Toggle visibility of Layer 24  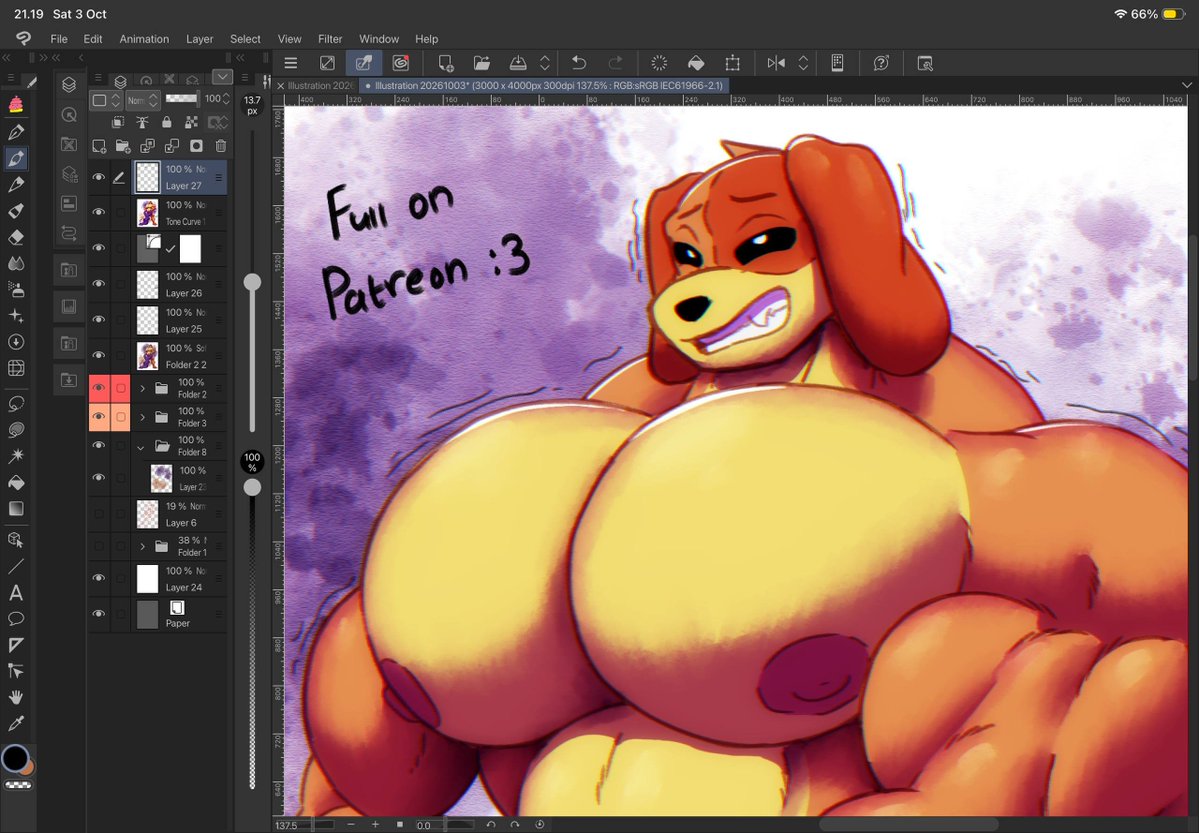tap(99, 578)
